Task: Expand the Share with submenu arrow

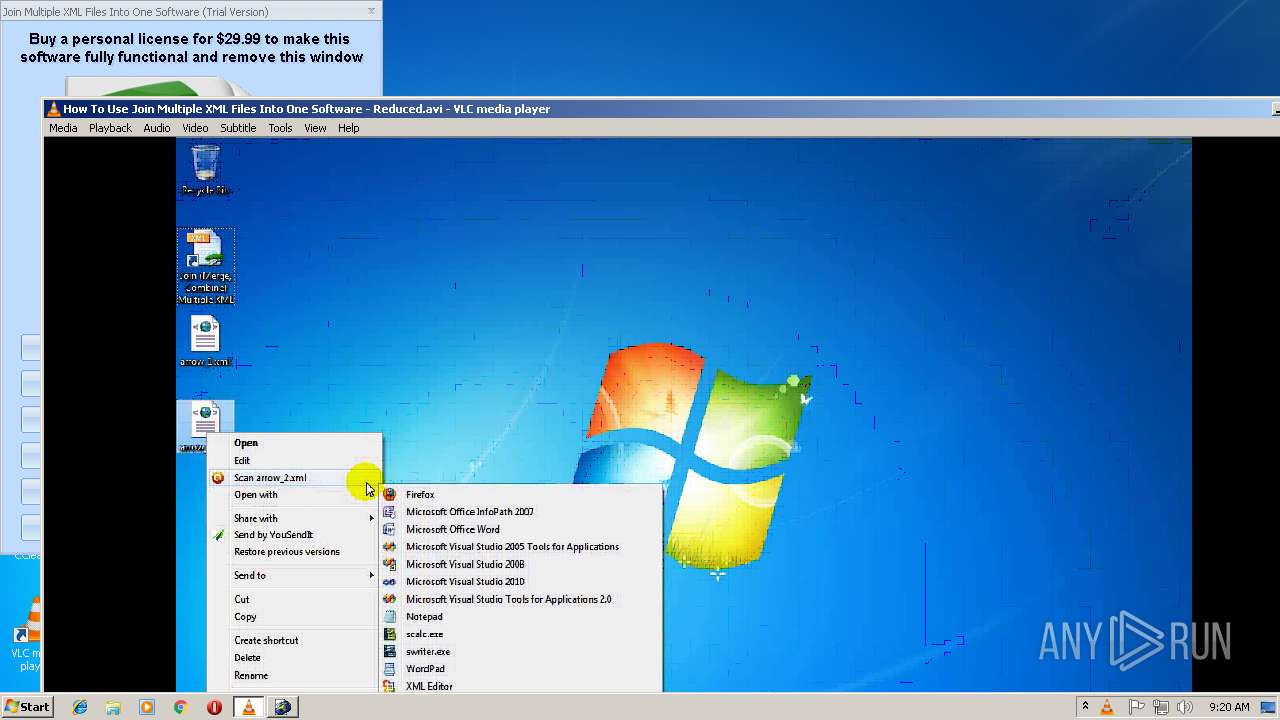Action: point(371,518)
